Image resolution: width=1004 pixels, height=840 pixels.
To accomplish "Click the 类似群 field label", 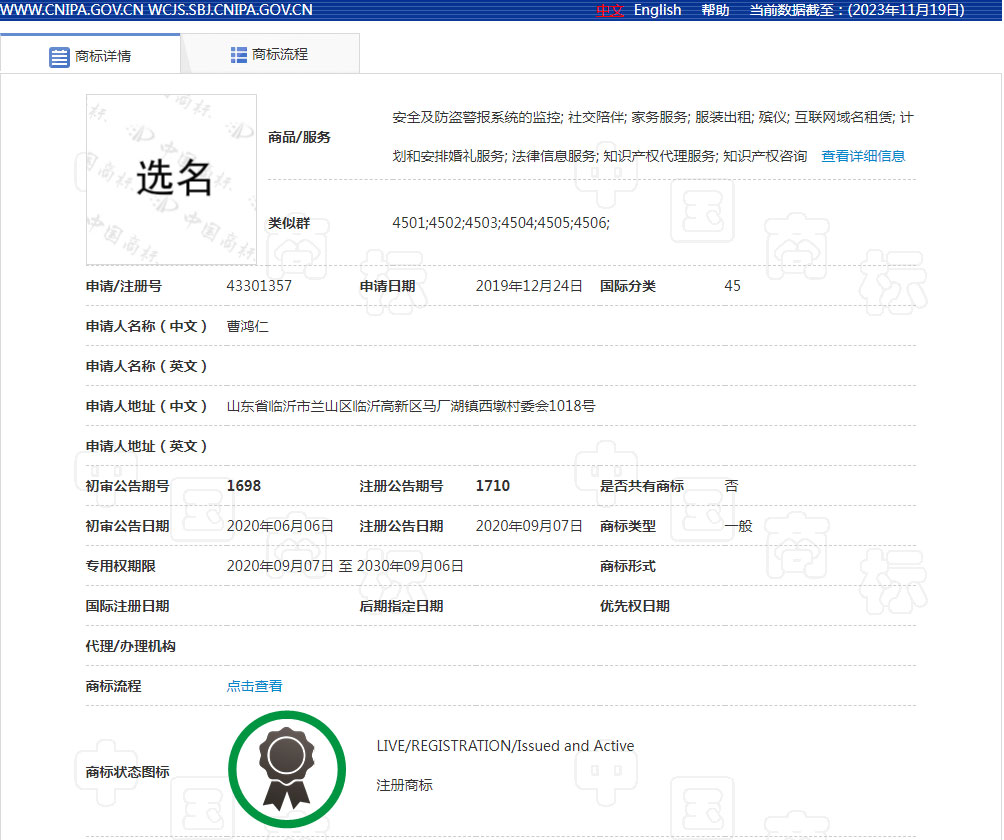I will 289,223.
